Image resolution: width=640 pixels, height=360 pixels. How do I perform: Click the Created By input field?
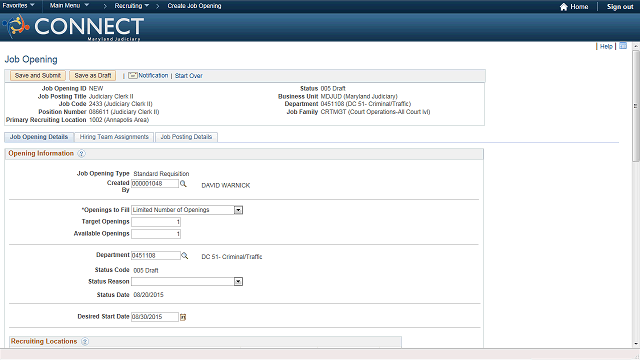click(x=155, y=184)
